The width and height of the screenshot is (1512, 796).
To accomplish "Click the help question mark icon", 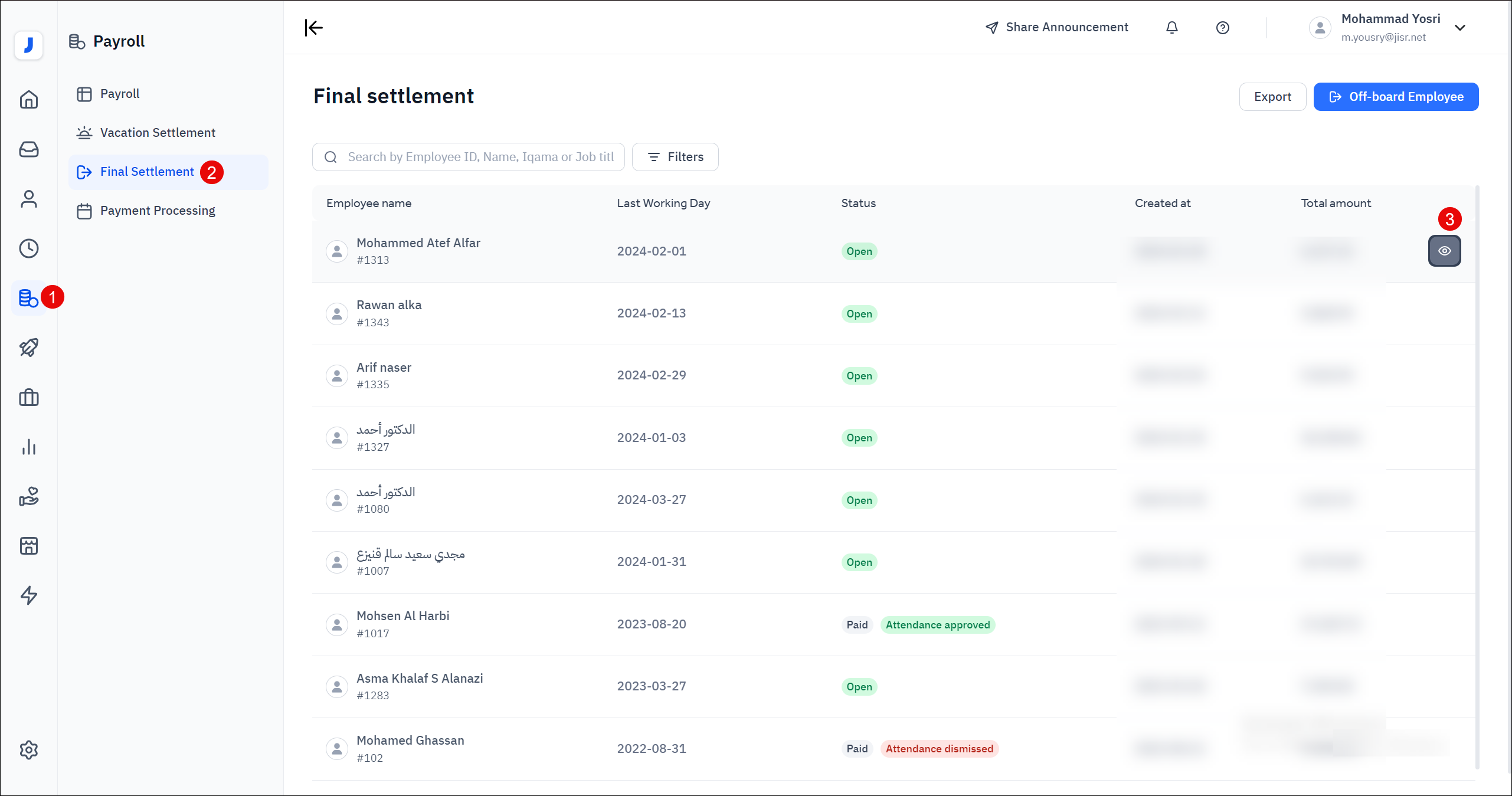I will 1222,28.
